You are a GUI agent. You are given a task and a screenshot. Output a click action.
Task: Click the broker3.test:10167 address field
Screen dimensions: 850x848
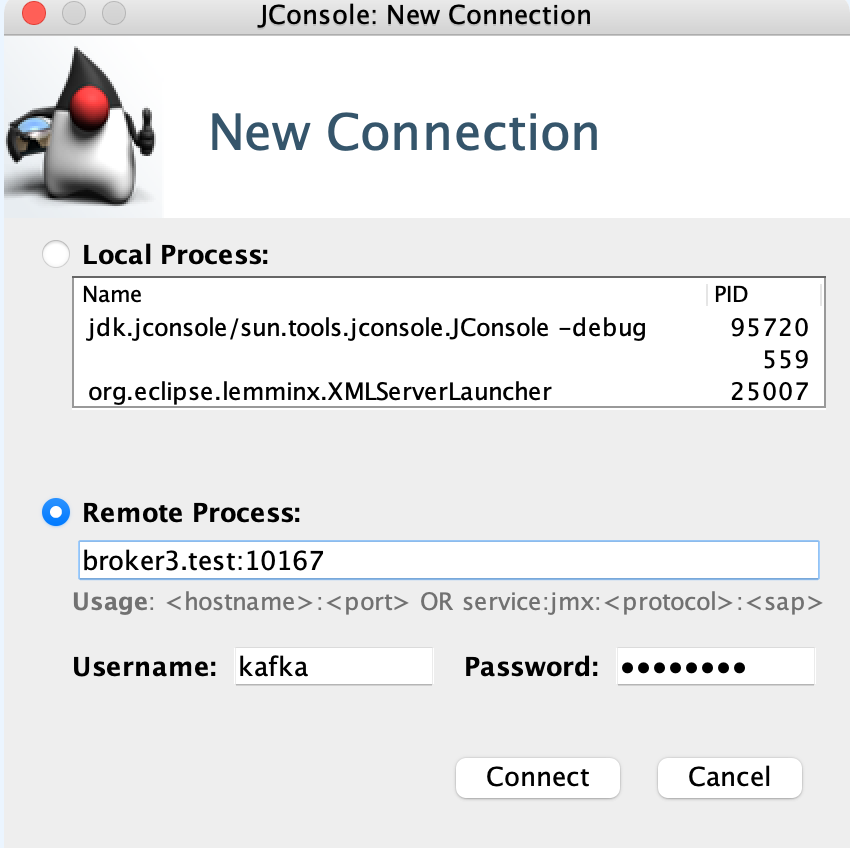click(448, 560)
